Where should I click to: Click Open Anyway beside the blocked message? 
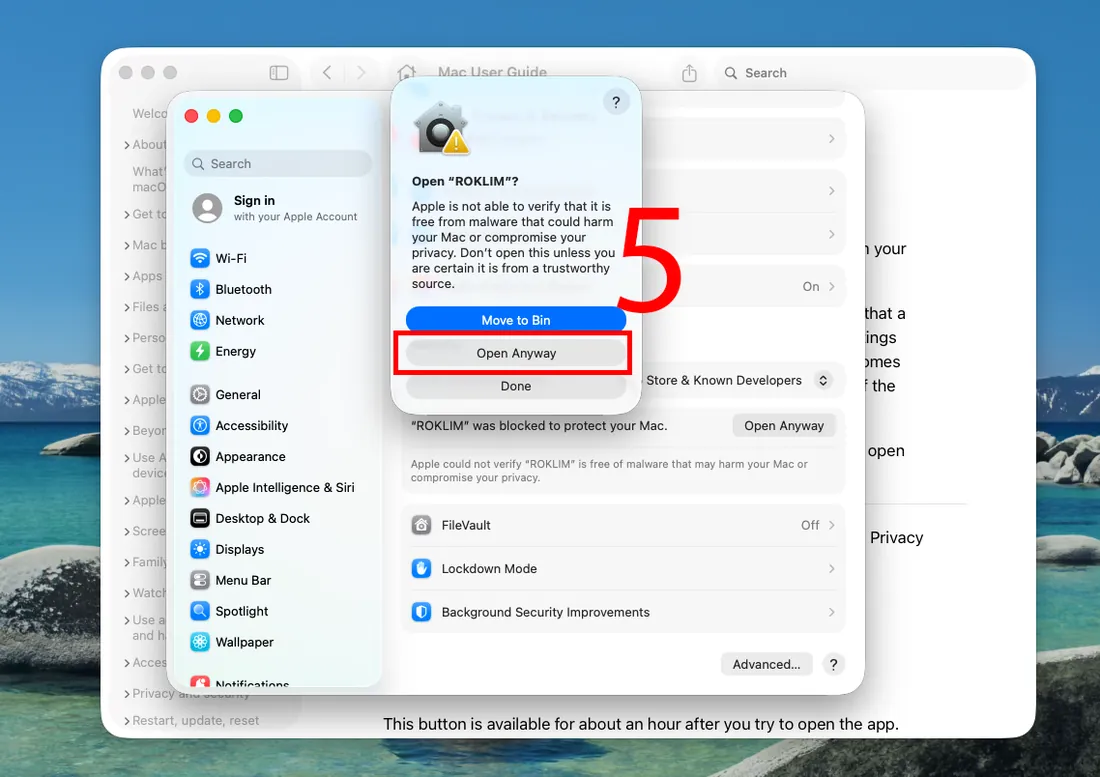pyautogui.click(x=784, y=425)
